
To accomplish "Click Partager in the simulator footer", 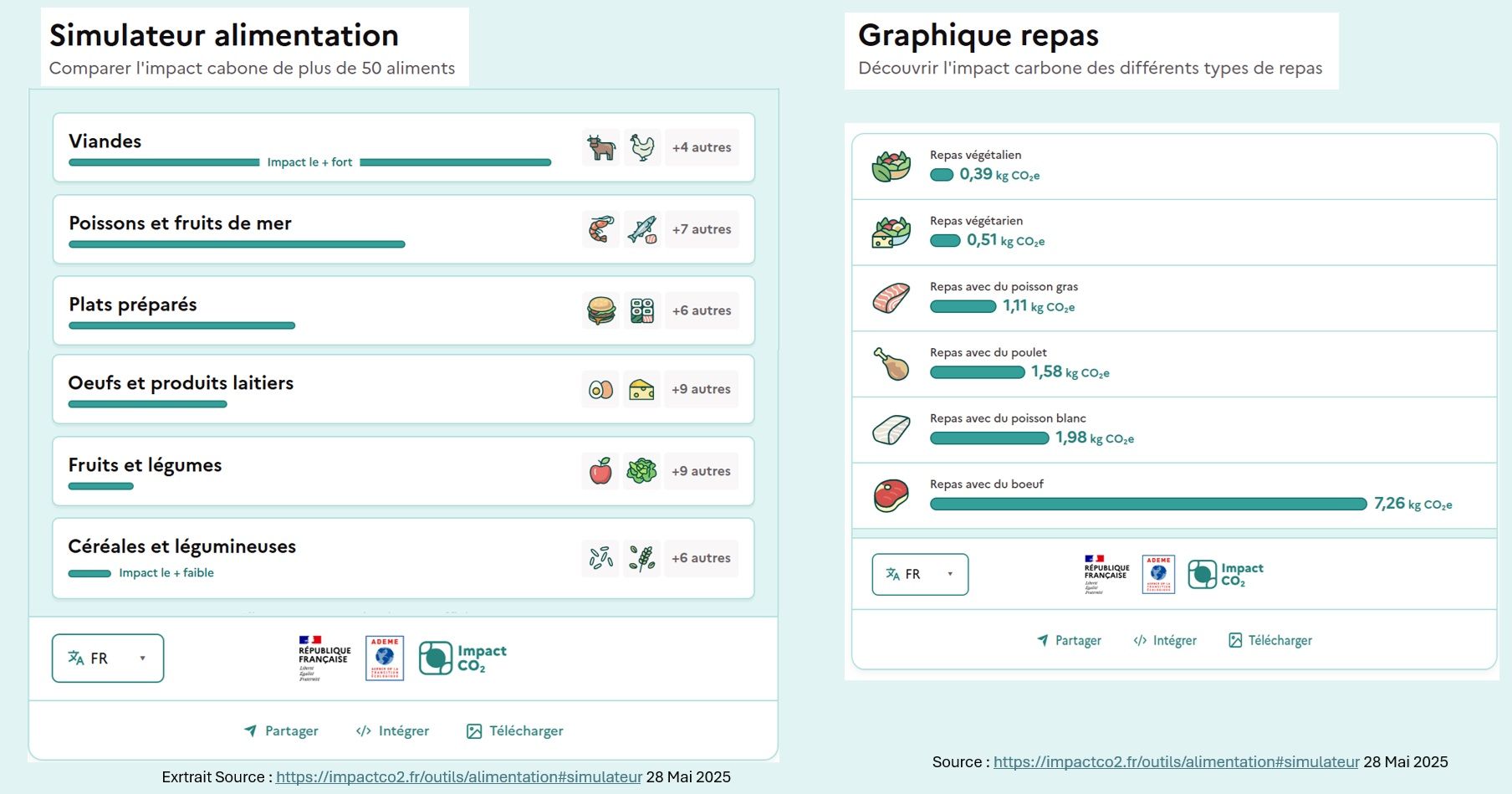I will click(x=281, y=731).
